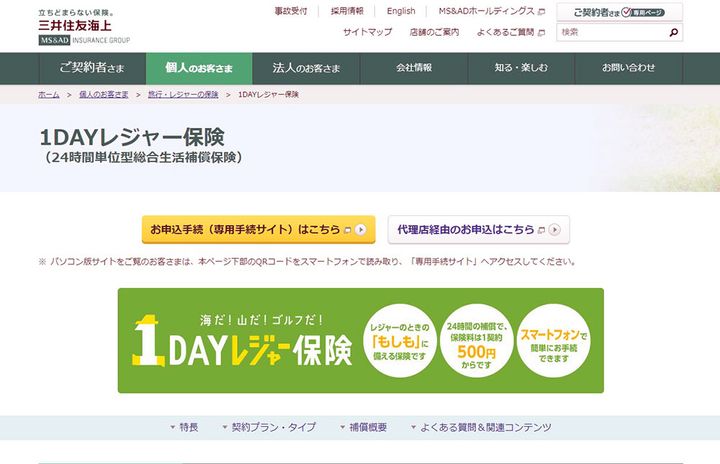The width and height of the screenshot is (720, 464).
Task: Go to ホーム in the breadcrumb
Action: (x=49, y=94)
